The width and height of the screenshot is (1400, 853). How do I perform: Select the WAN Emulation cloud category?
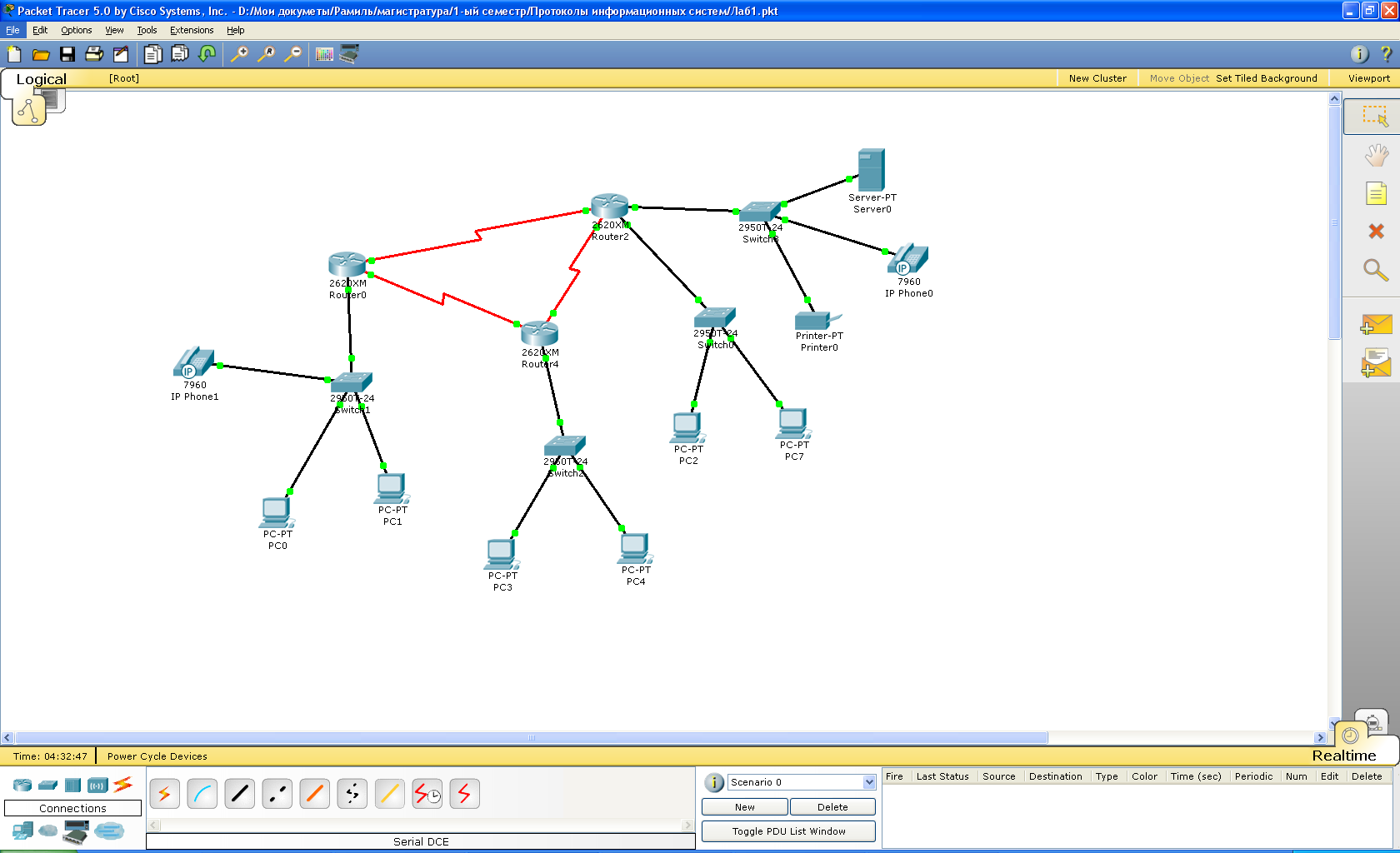pyautogui.click(x=48, y=831)
